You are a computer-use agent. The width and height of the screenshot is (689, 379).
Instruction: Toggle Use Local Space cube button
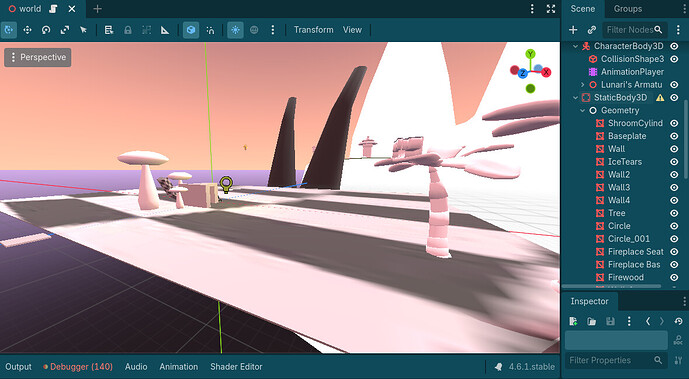191,30
